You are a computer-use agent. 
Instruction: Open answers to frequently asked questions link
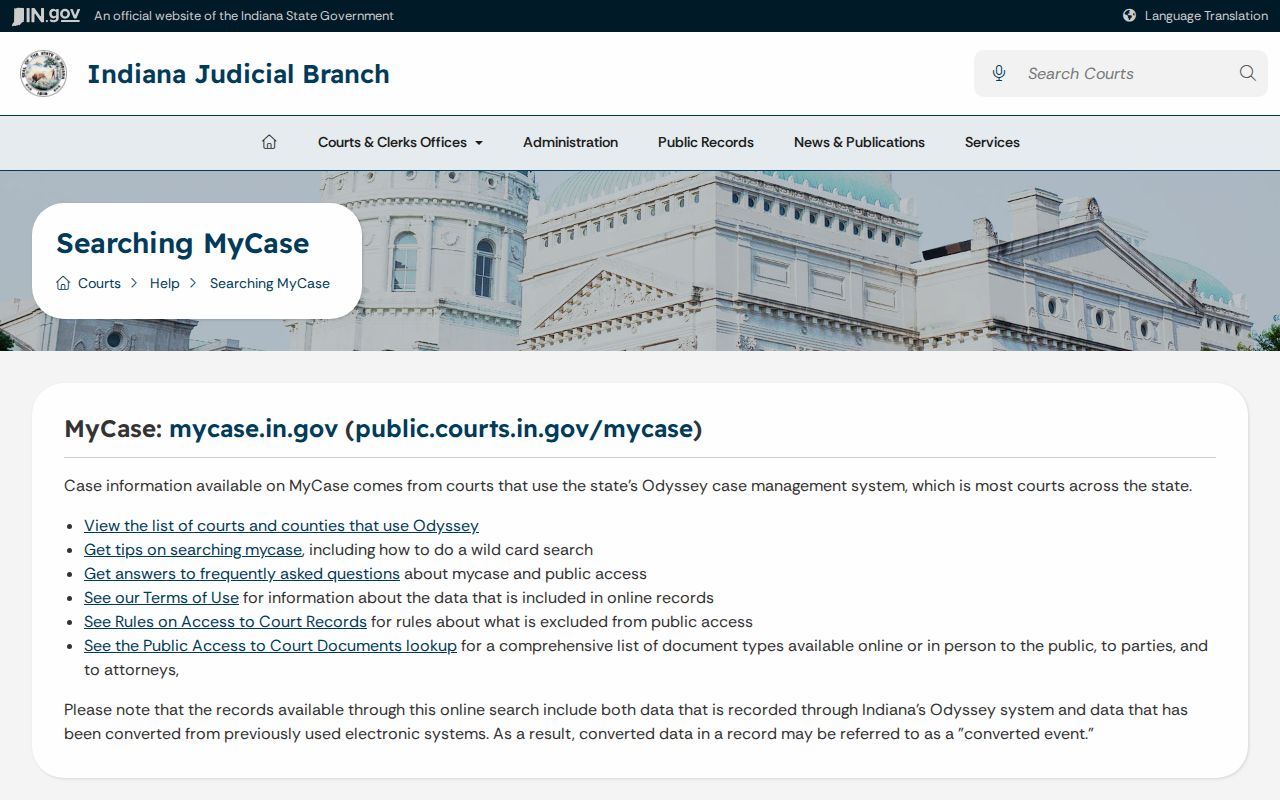[x=242, y=573]
